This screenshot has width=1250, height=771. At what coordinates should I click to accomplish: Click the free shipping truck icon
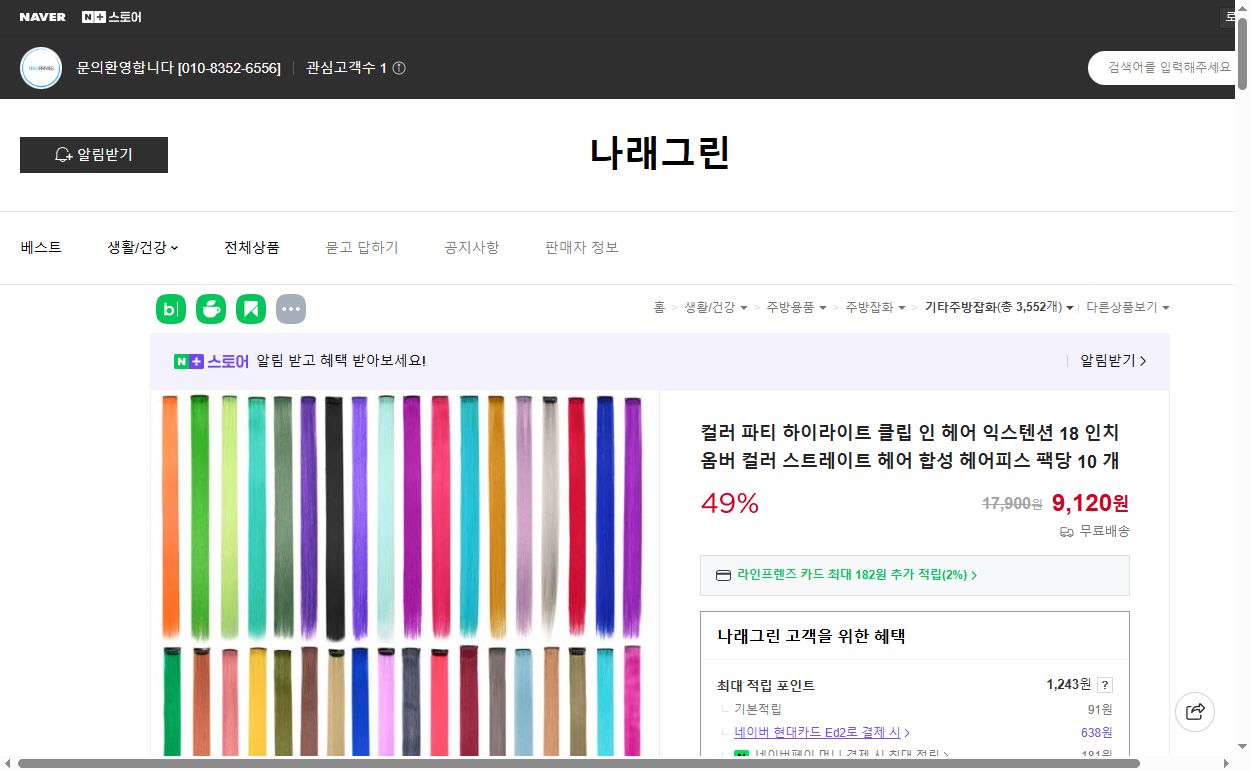coord(1066,531)
